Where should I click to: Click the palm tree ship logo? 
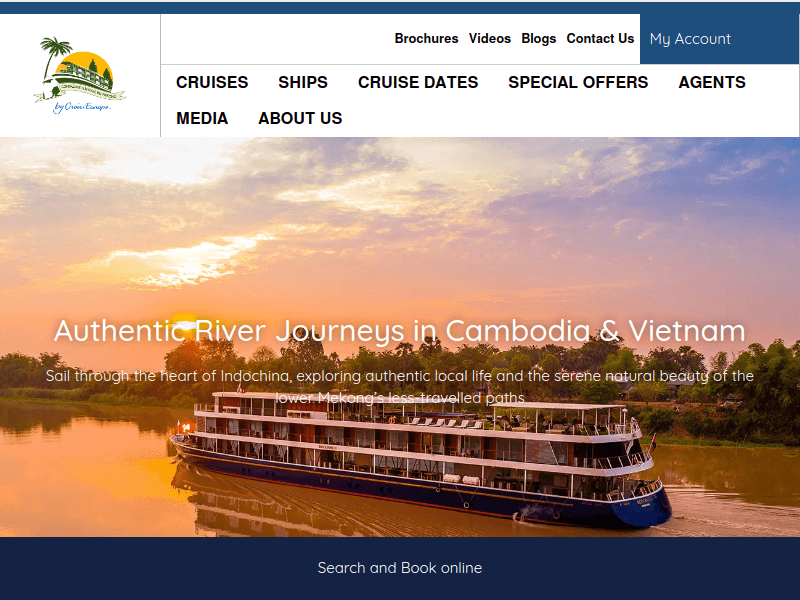coord(80,75)
